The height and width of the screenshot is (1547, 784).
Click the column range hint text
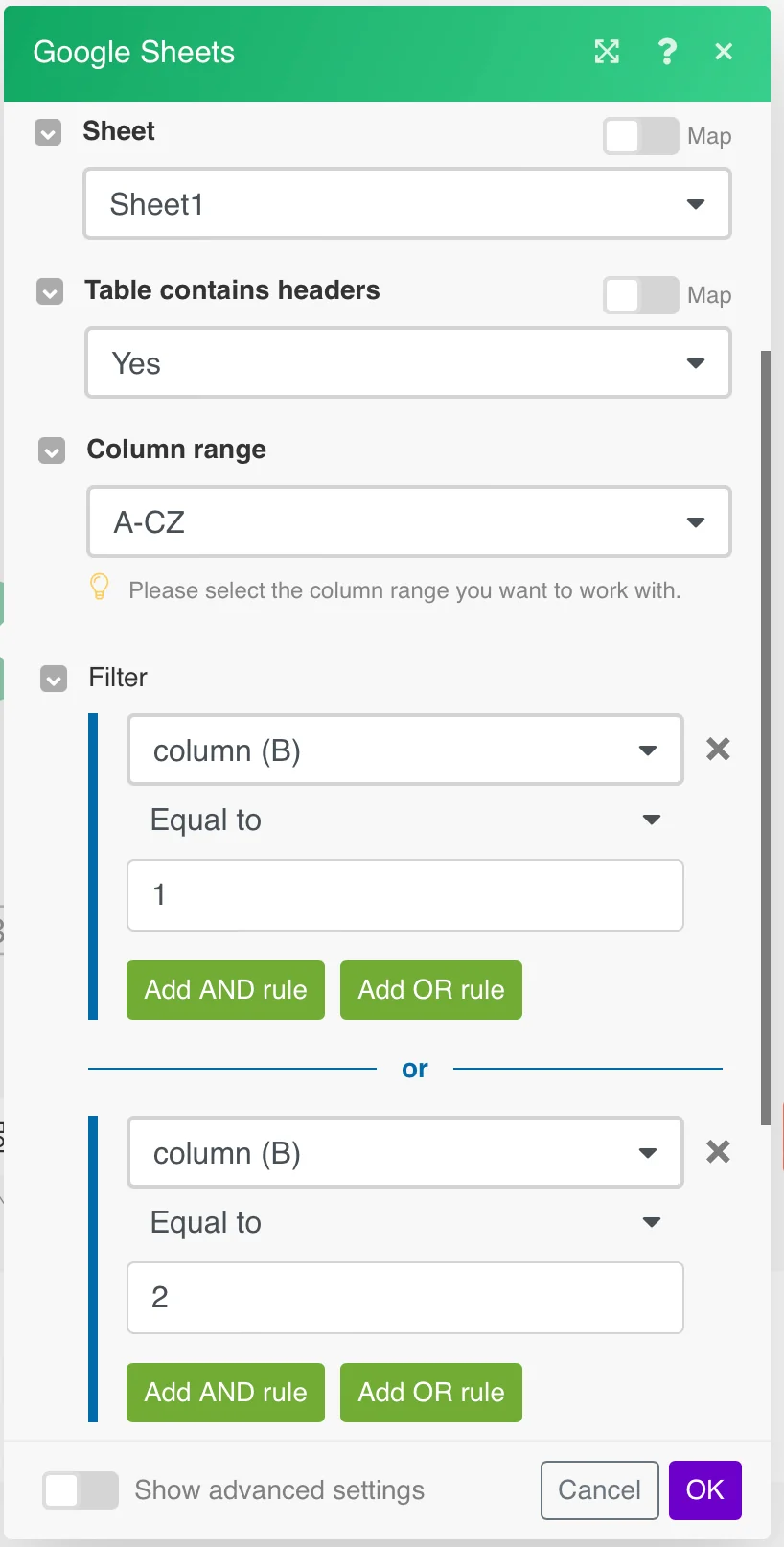click(404, 590)
